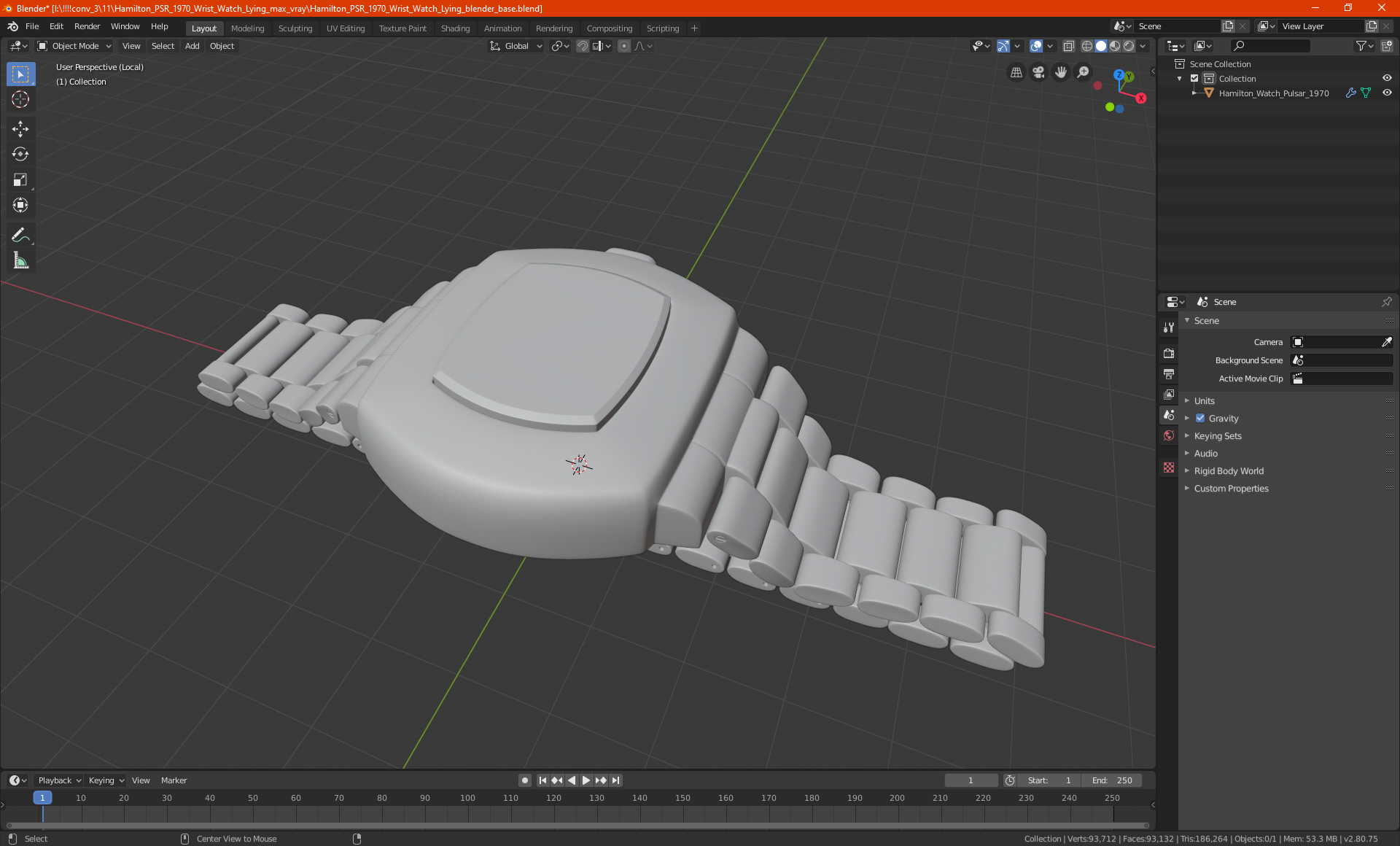Select the Cursor tool

(x=20, y=100)
